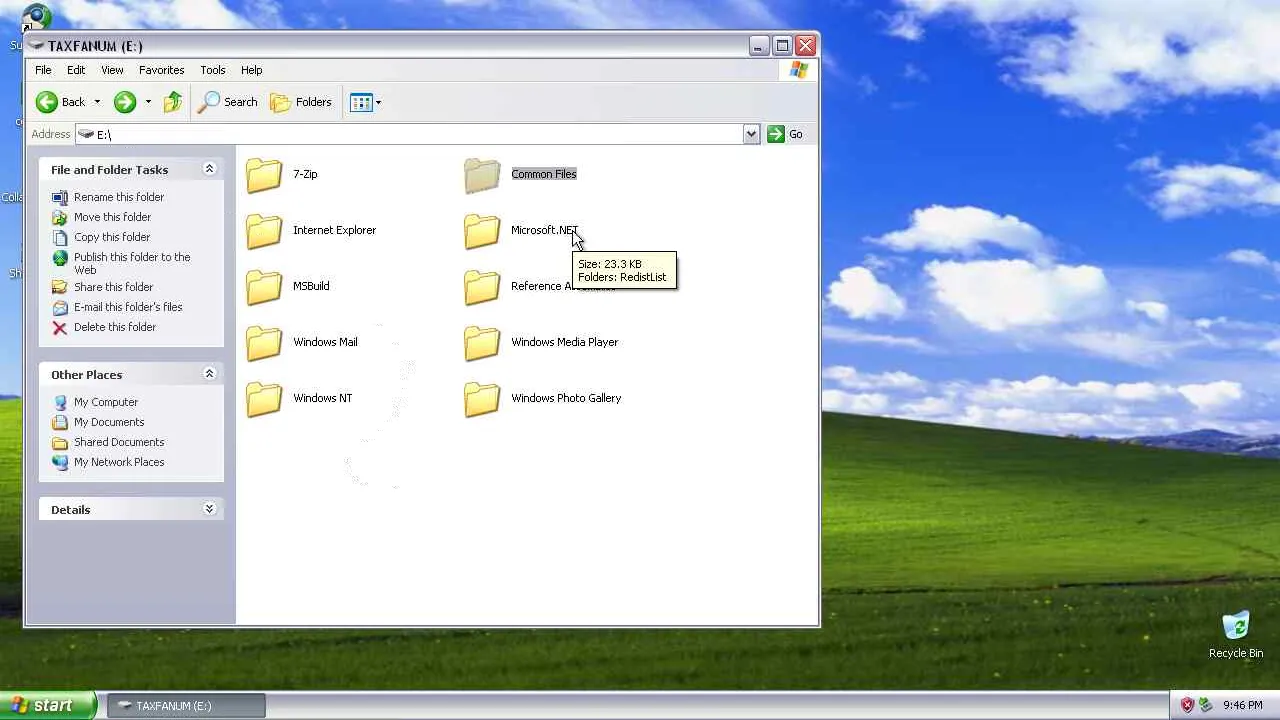
Task: Open the Windows Start menu
Action: pyautogui.click(x=48, y=705)
